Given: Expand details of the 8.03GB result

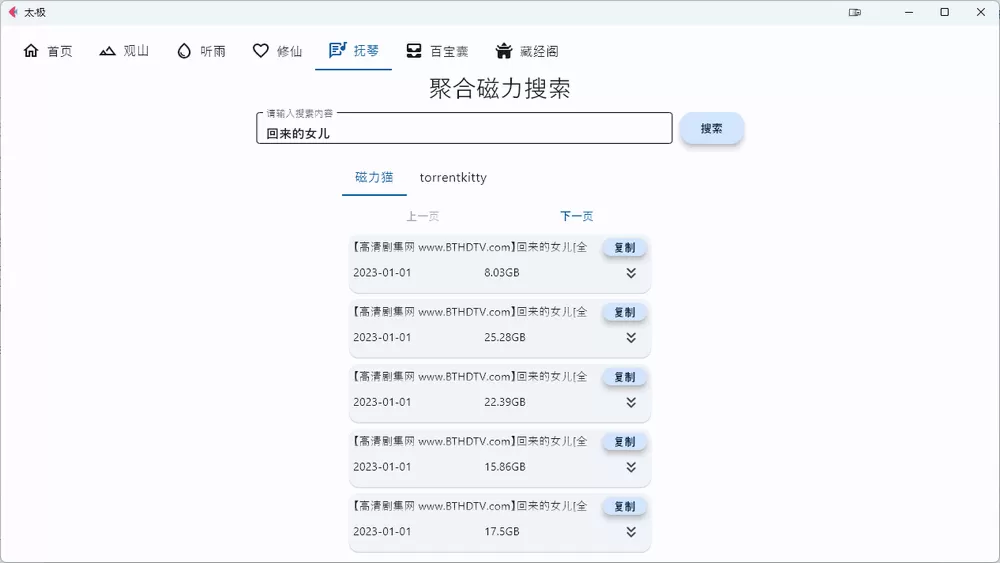Looking at the screenshot, I should 631,273.
